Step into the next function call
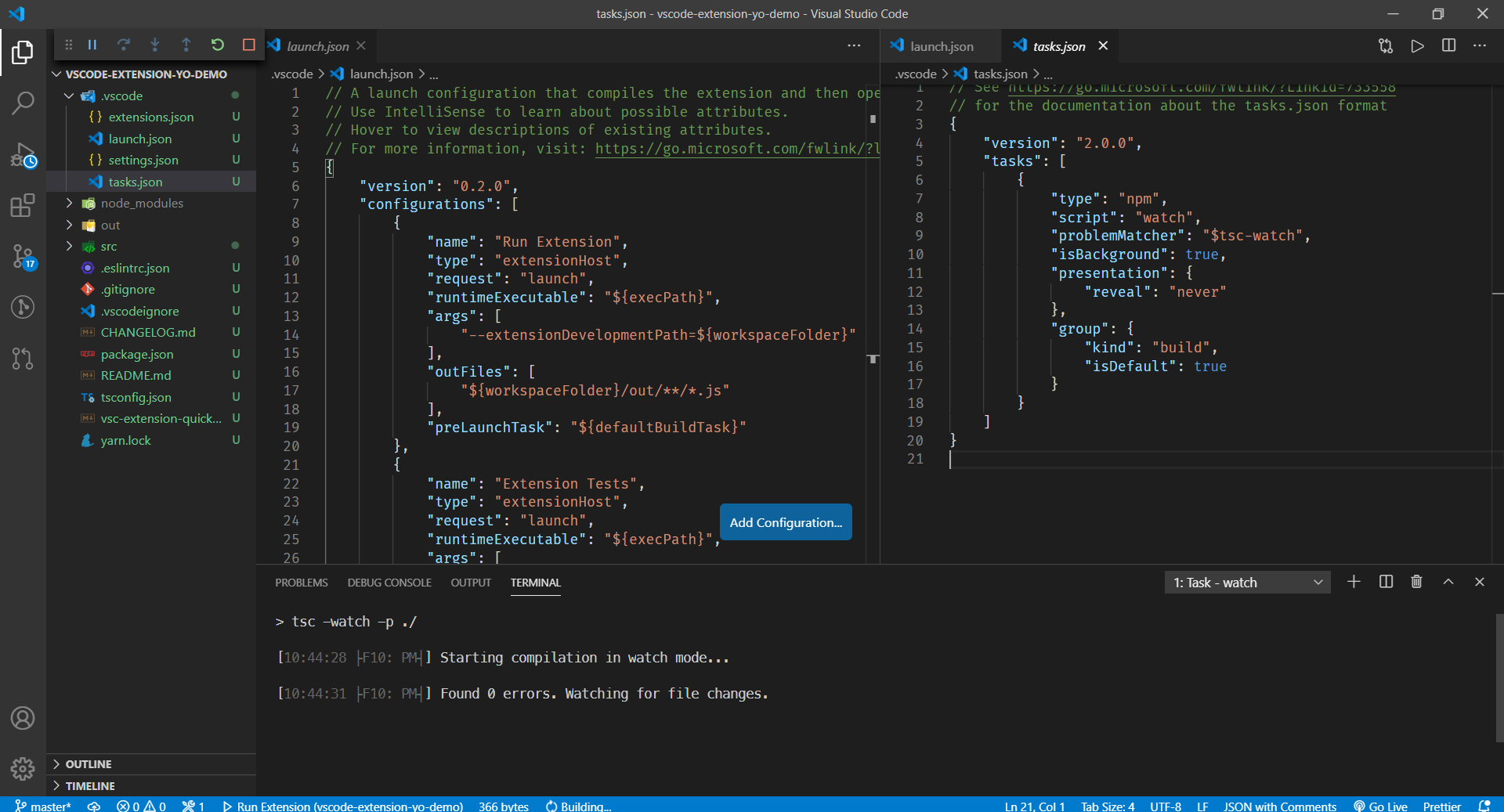Screen dimensions: 1504x812 [155, 45]
